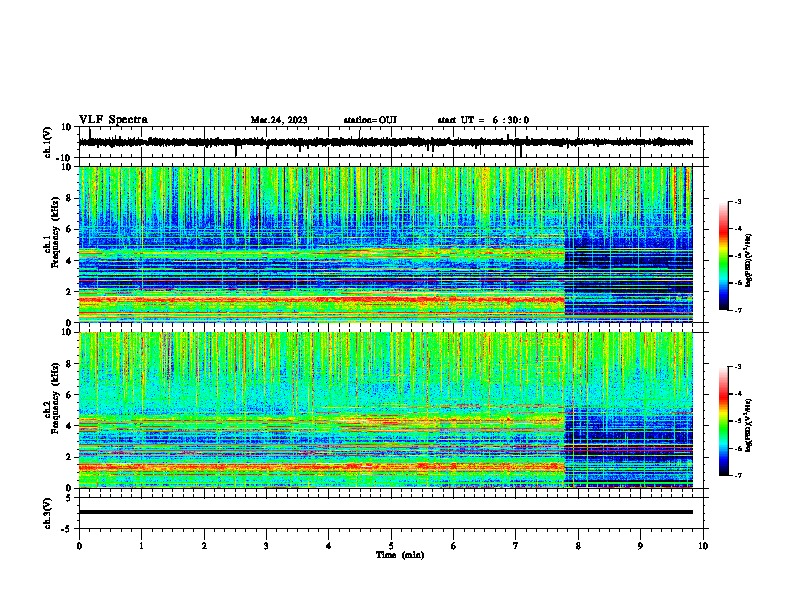Click time axis tick label "0"

79,546
